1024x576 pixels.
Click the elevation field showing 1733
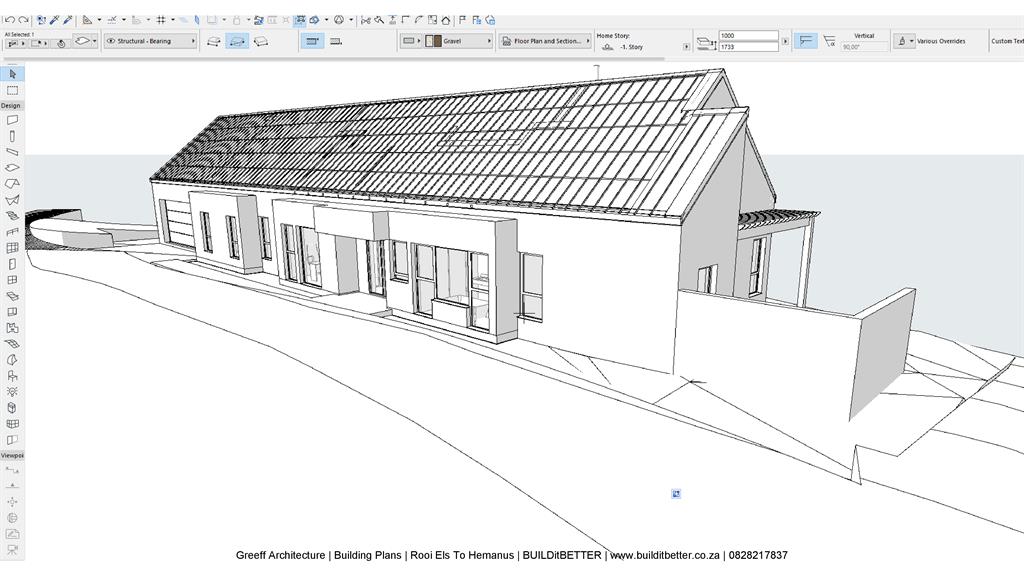point(748,47)
